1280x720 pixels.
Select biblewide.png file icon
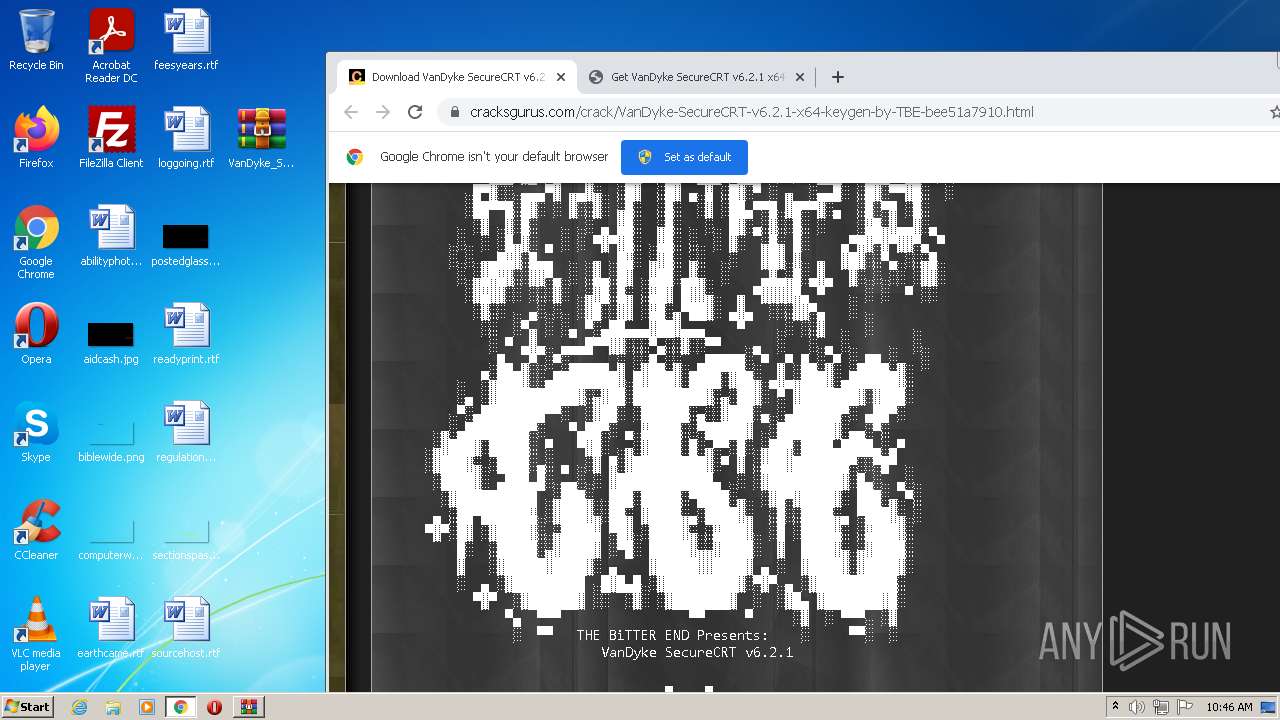coord(111,440)
